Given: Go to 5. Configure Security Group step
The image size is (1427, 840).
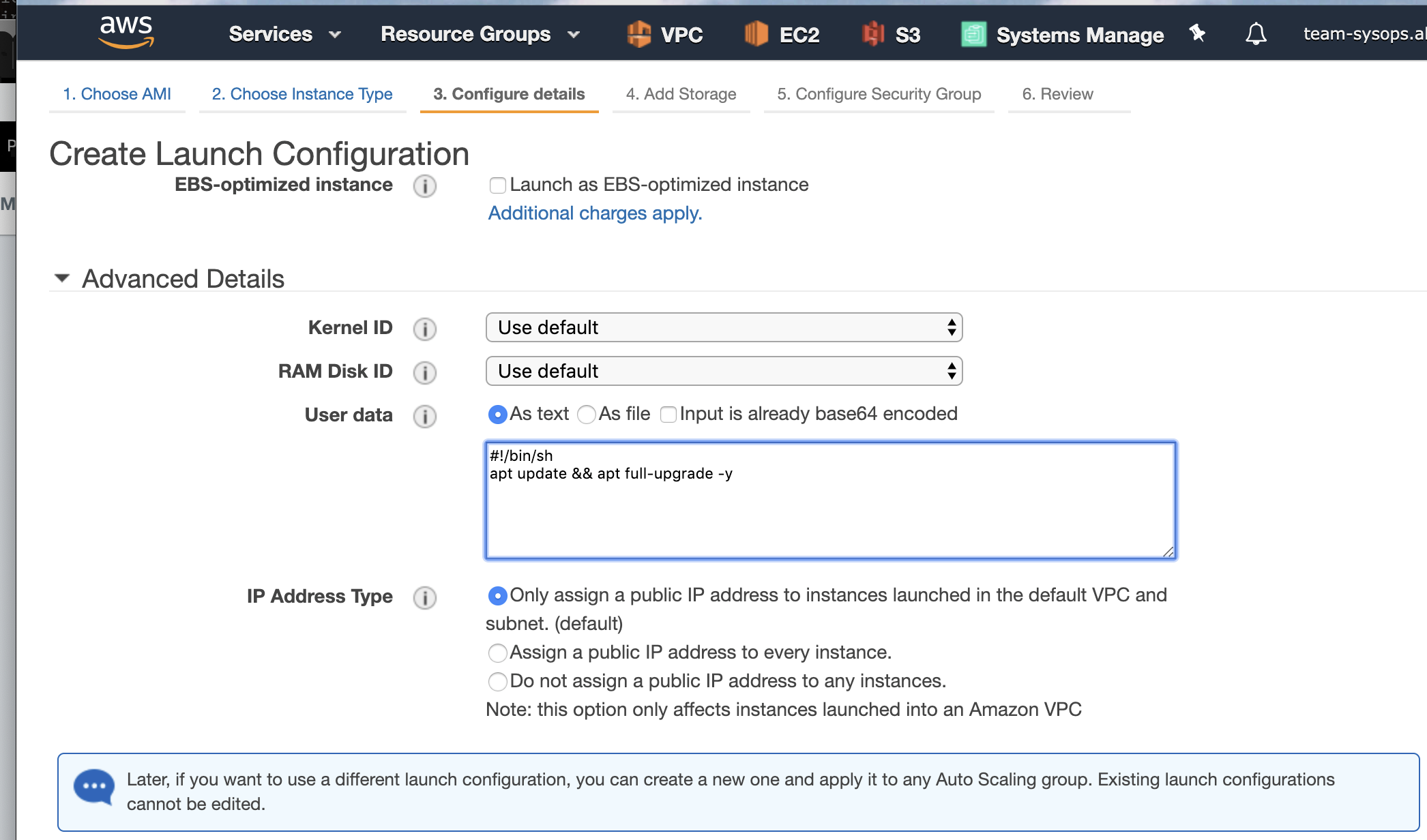Looking at the screenshot, I should click(x=879, y=94).
